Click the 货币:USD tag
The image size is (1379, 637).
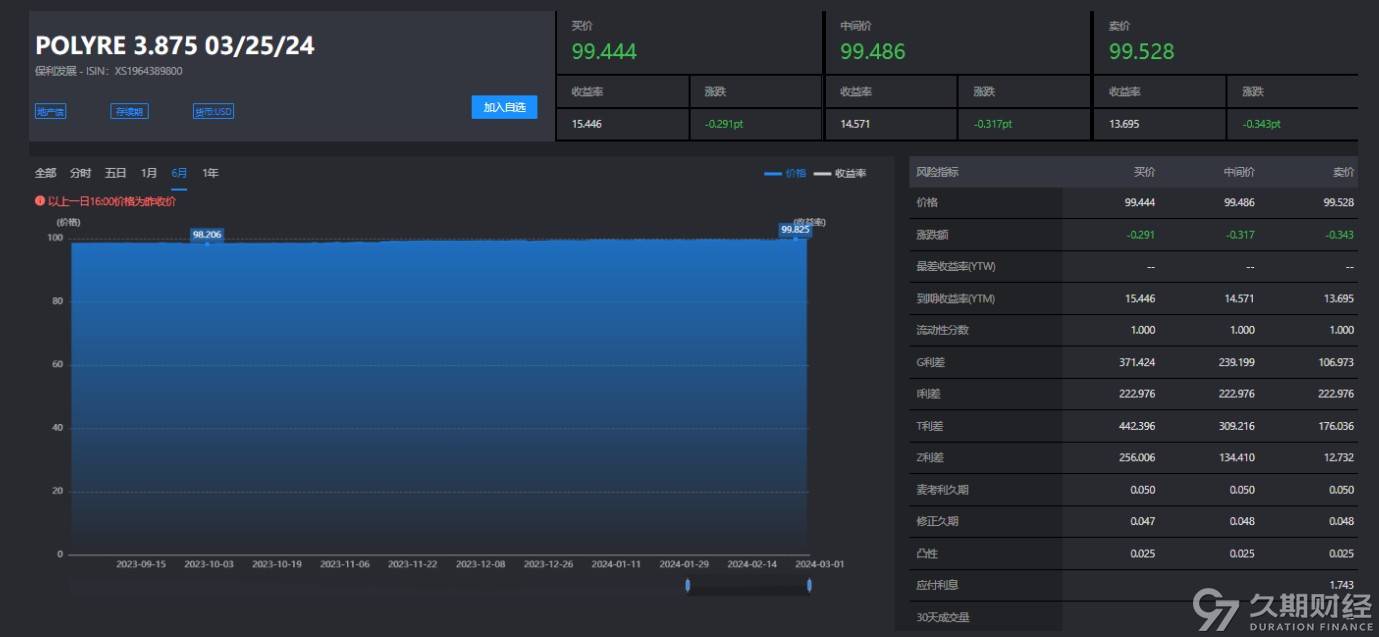coord(213,111)
